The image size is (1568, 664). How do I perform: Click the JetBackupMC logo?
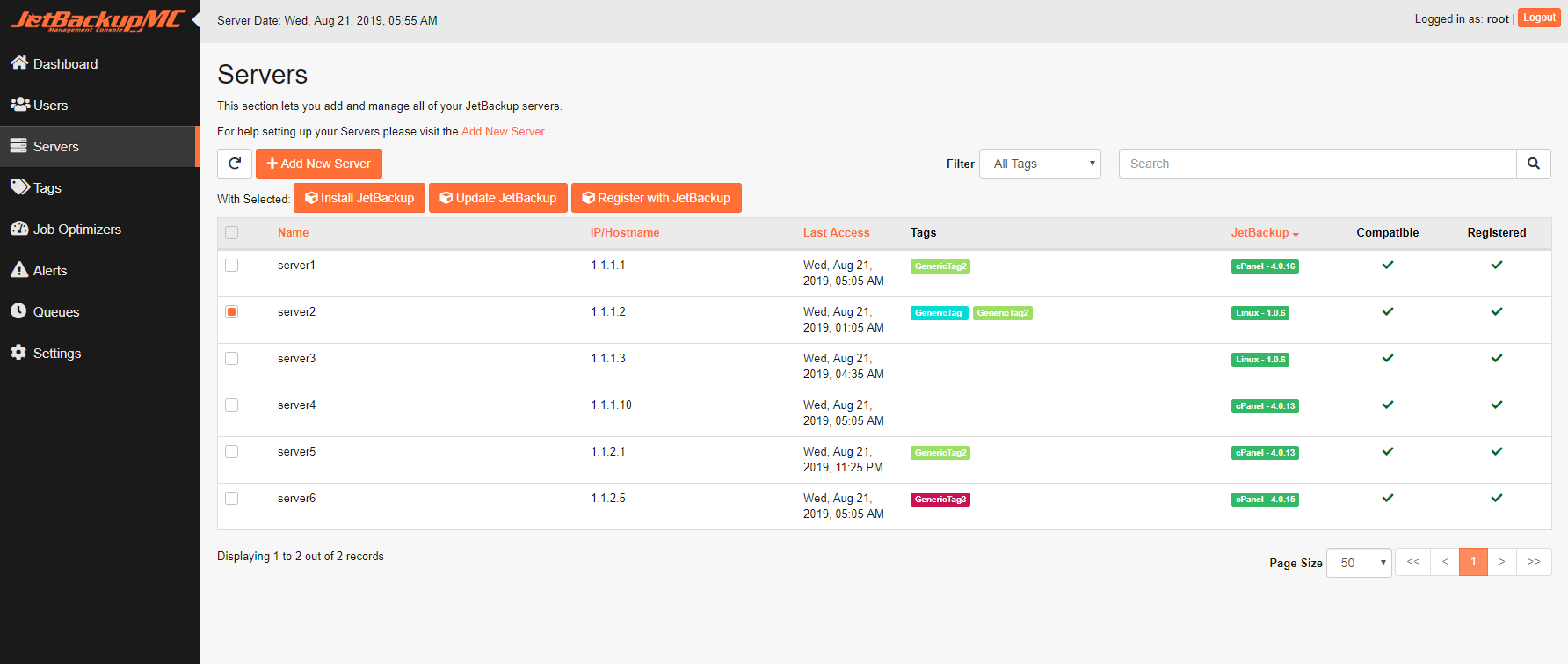[98, 20]
